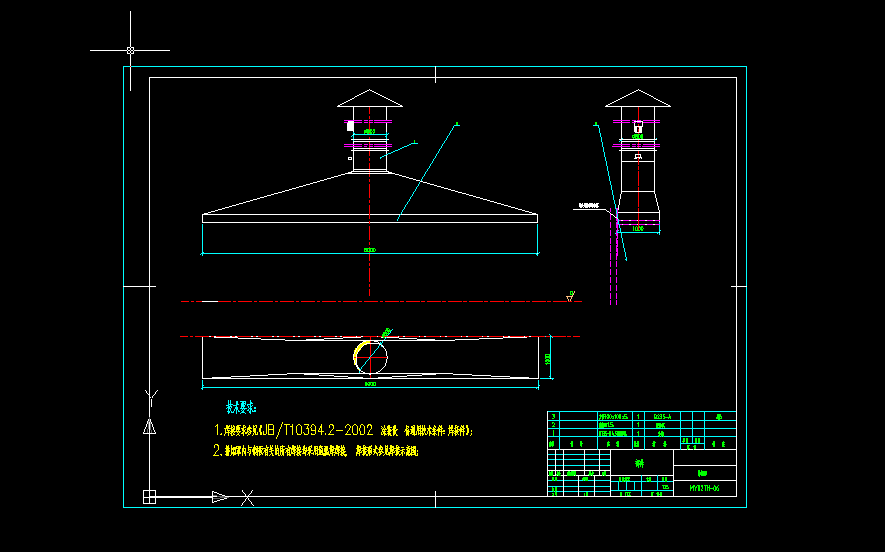Select parts list item number 2
This screenshot has width=885, height=552.
tap(553, 424)
